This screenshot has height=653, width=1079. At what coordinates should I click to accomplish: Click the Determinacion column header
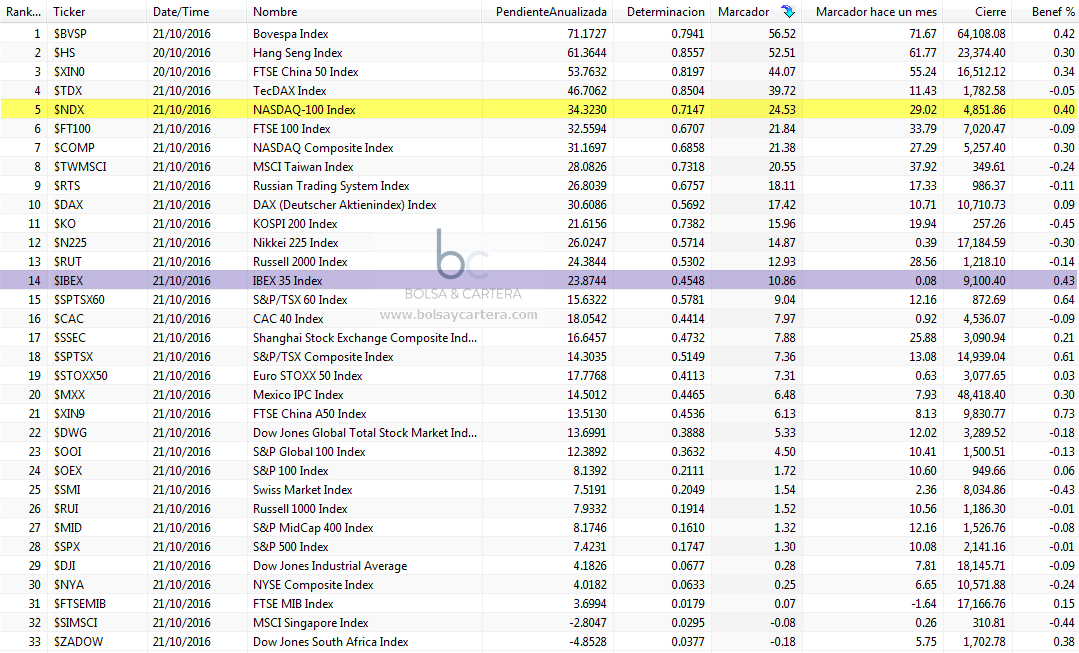pyautogui.click(x=663, y=12)
